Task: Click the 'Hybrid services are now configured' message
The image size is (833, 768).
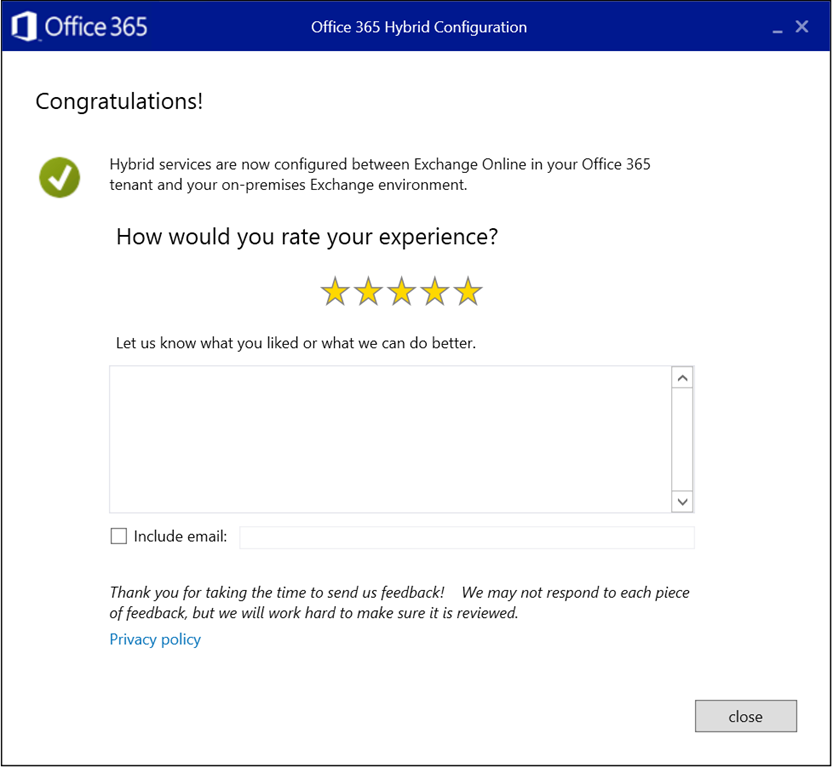Action: [380, 174]
